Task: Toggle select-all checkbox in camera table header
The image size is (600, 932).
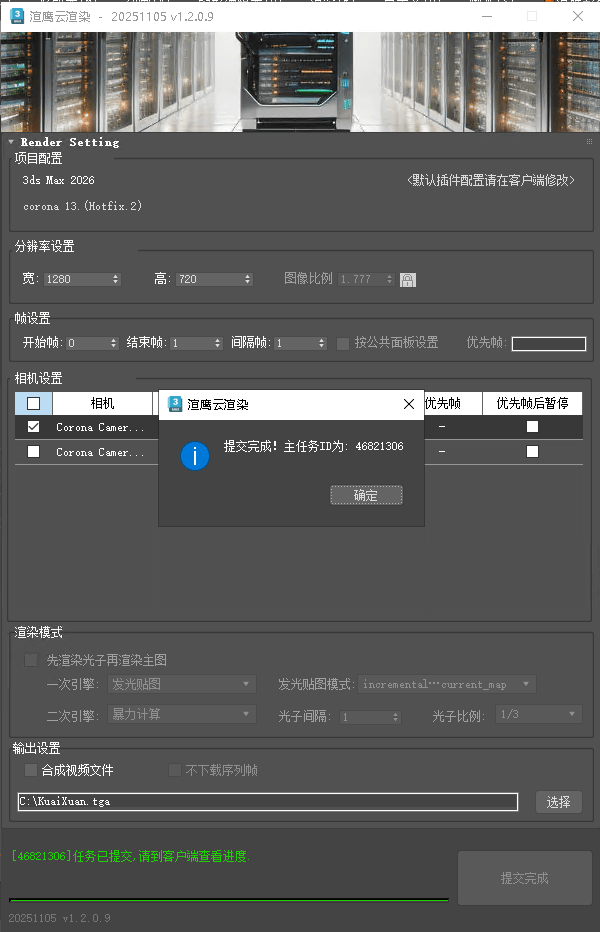Action: tap(34, 404)
